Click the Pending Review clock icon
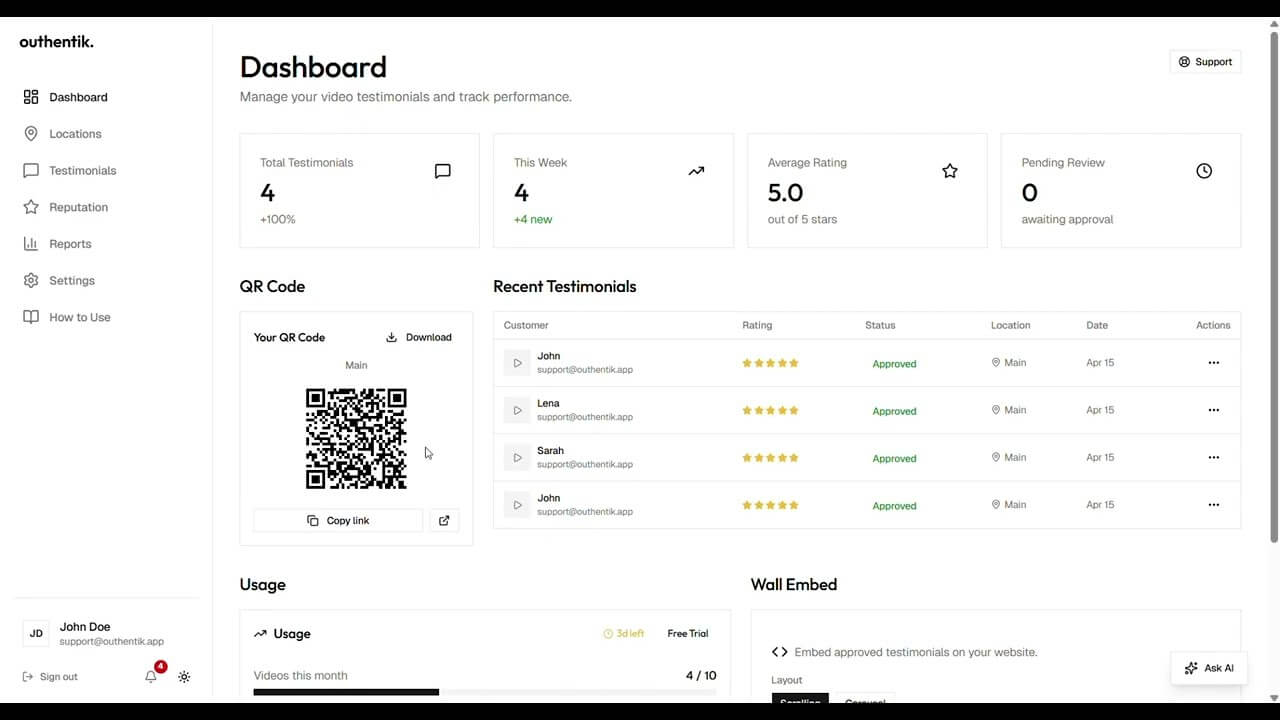The width and height of the screenshot is (1280, 720). click(x=1204, y=171)
